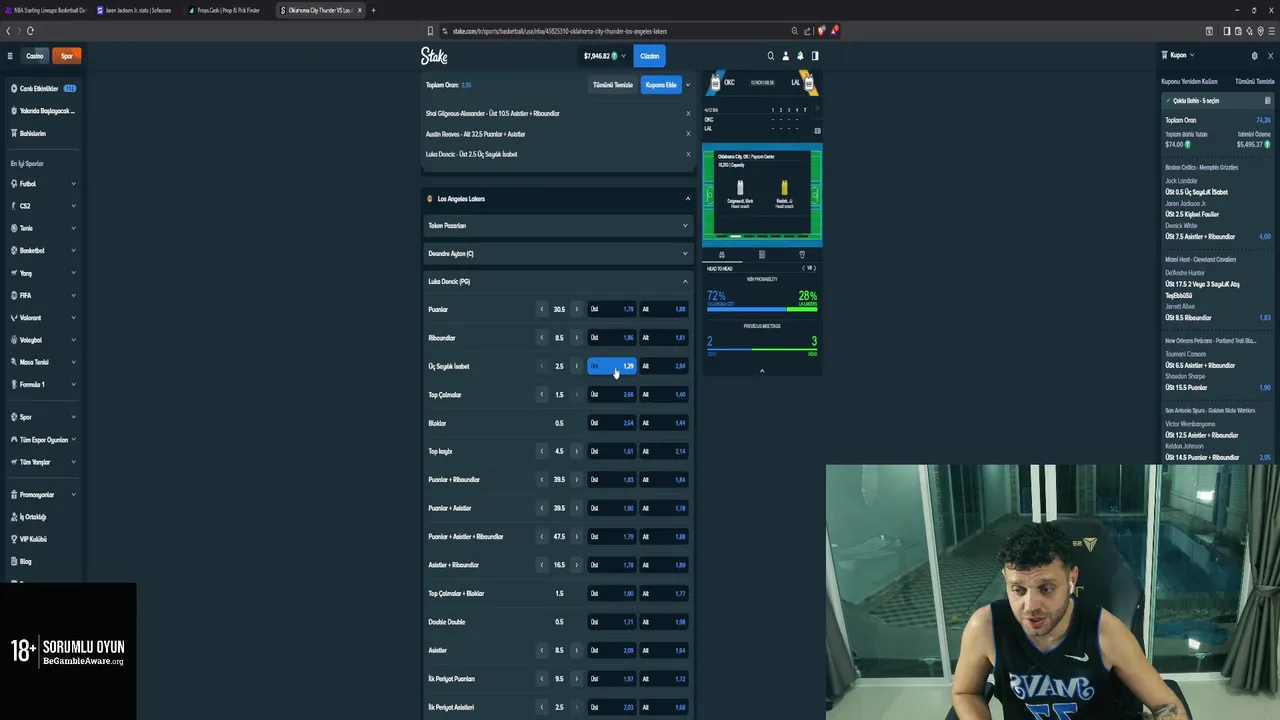Switch to NBA Starting Lineups browser tab
Viewport: 1280px width, 720px height.
(x=44, y=10)
